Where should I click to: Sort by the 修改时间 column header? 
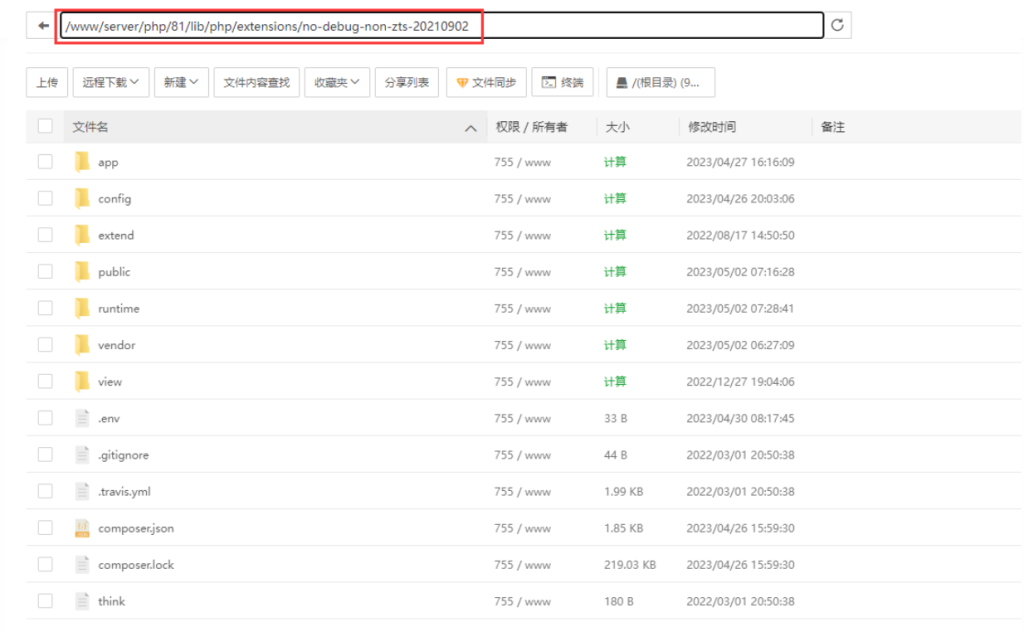pos(711,127)
